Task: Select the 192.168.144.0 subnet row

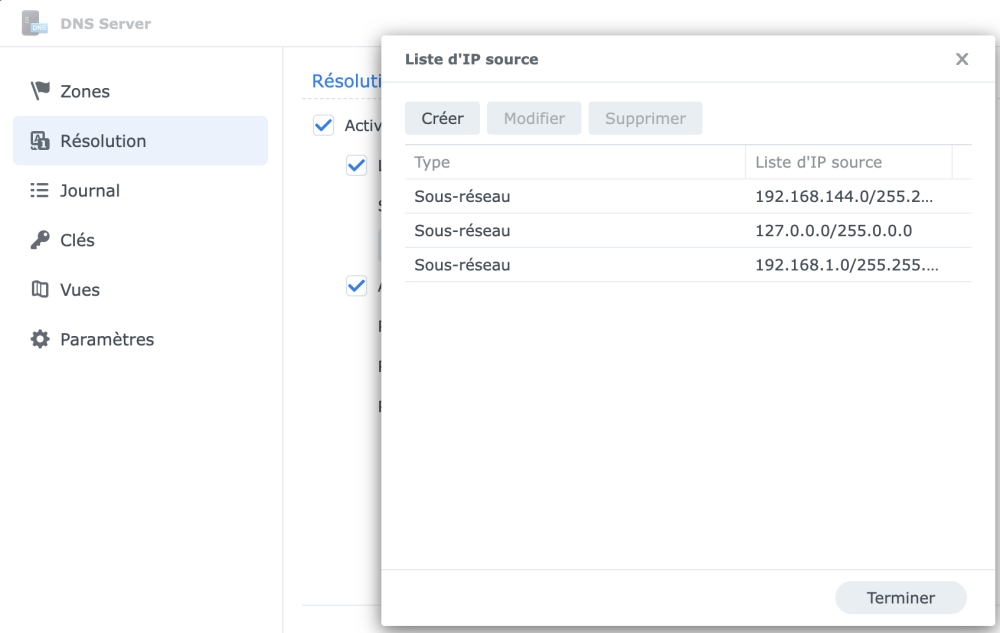Action: (688, 196)
